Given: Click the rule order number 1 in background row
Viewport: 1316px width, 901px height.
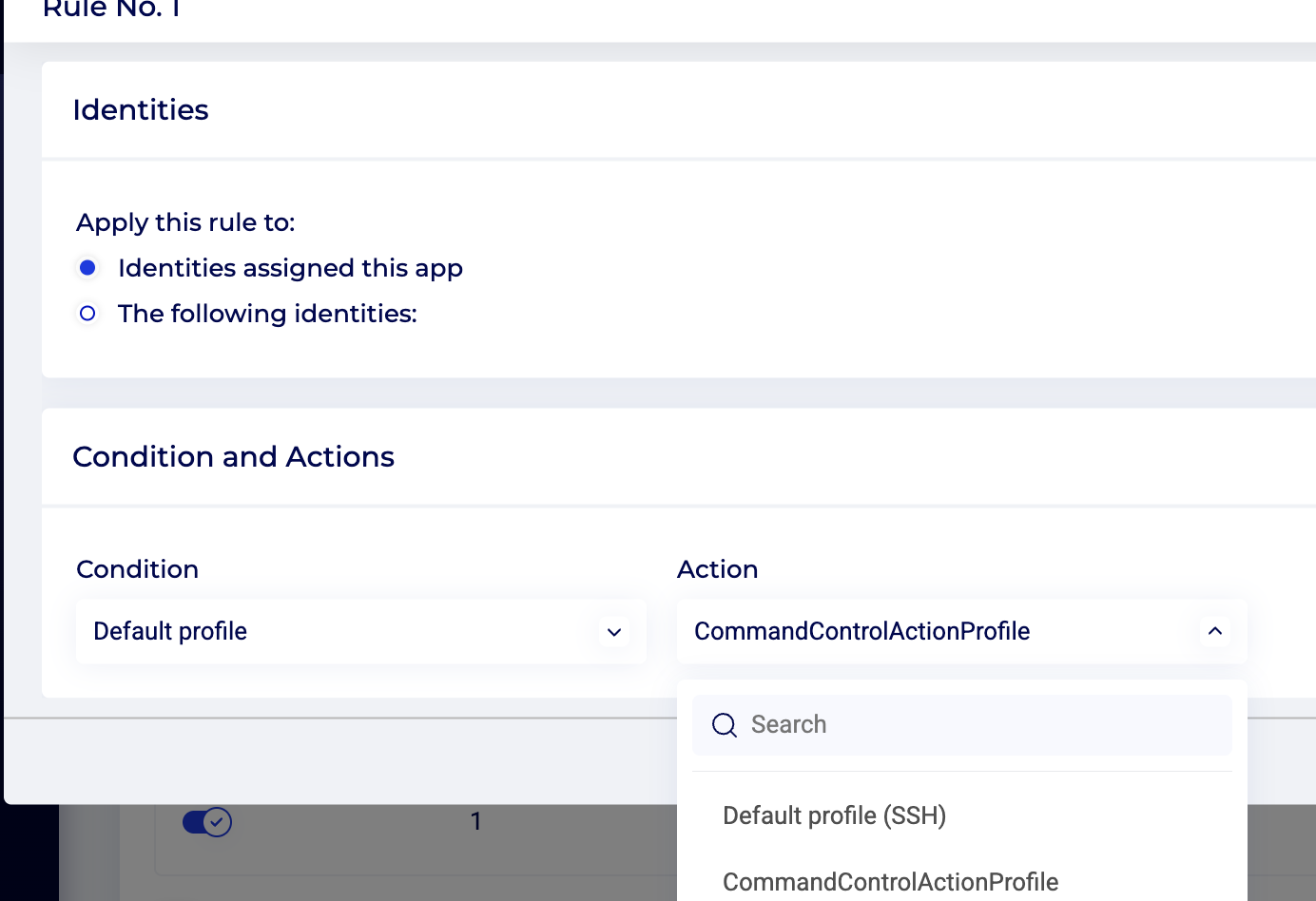Looking at the screenshot, I should [475, 821].
